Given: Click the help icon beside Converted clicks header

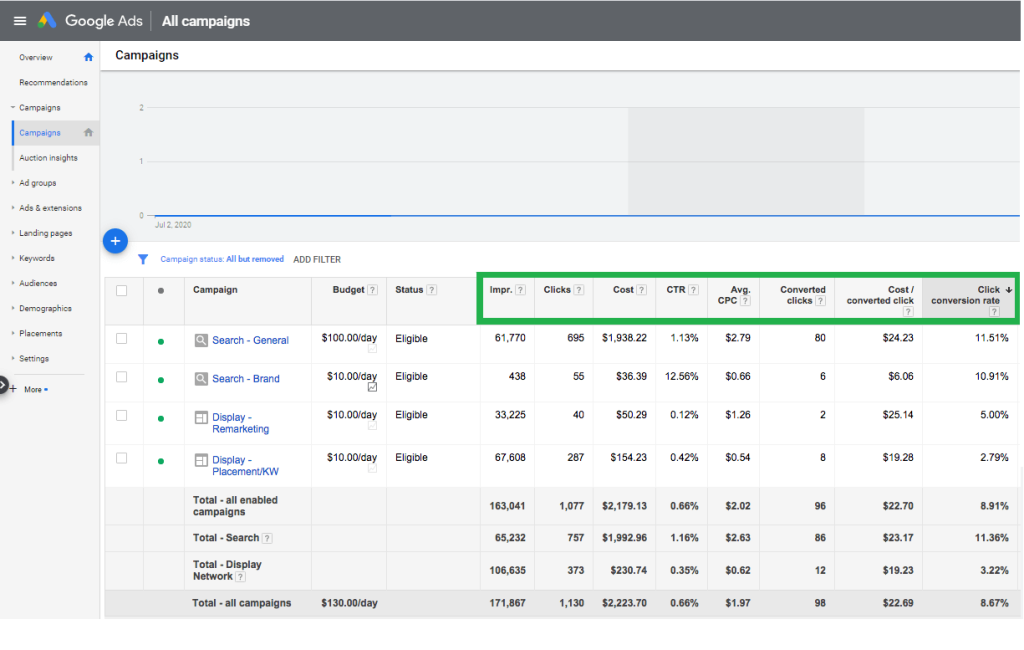Looking at the screenshot, I should [820, 301].
